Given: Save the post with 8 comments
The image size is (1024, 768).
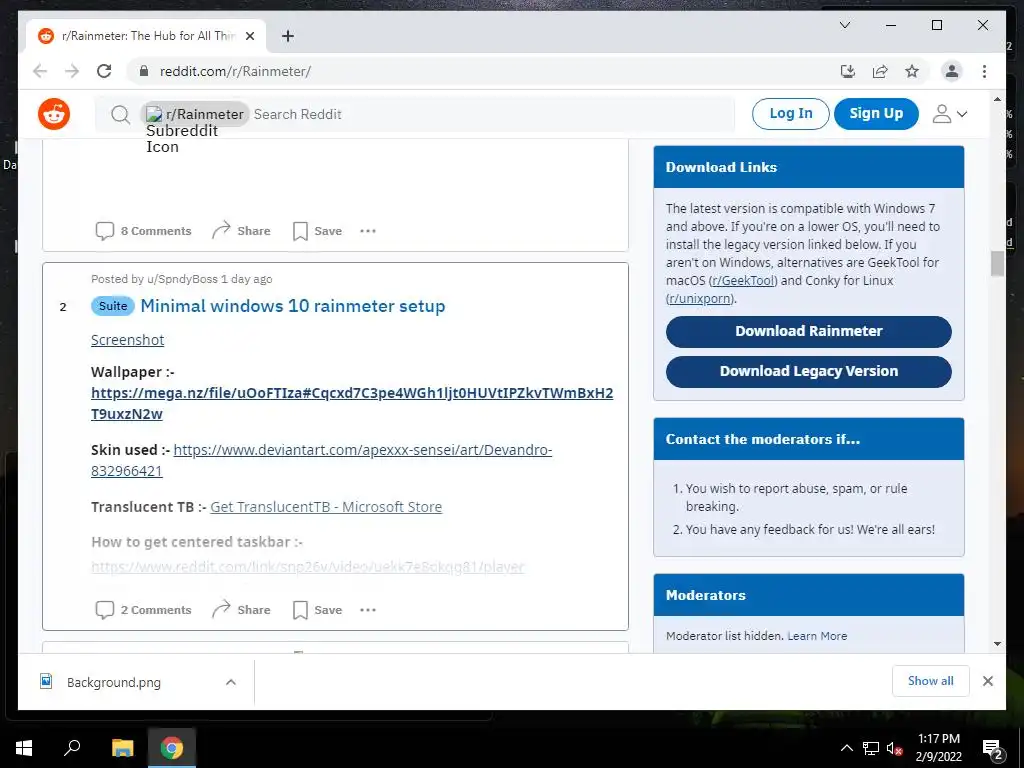Looking at the screenshot, I should click(317, 231).
